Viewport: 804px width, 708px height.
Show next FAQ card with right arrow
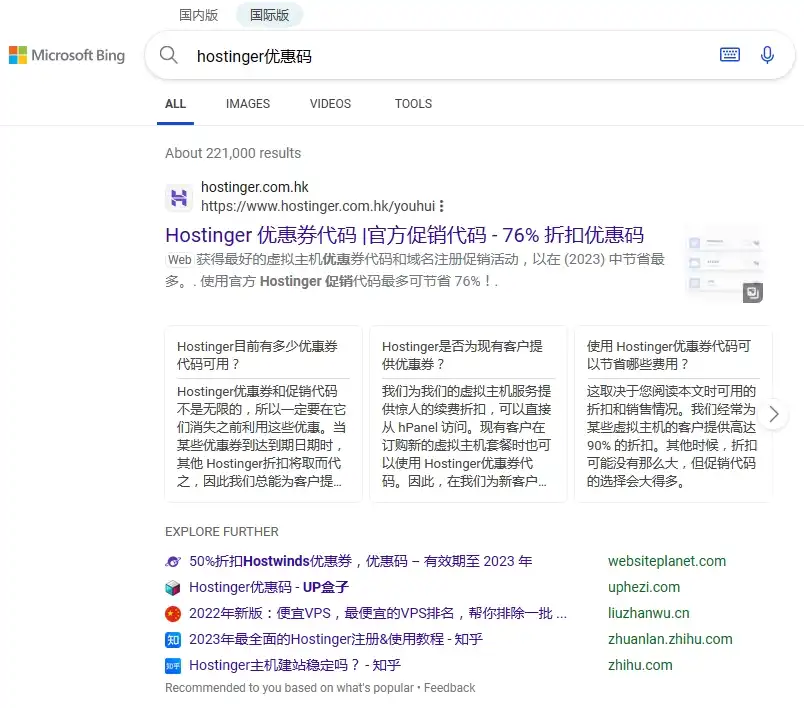(772, 414)
